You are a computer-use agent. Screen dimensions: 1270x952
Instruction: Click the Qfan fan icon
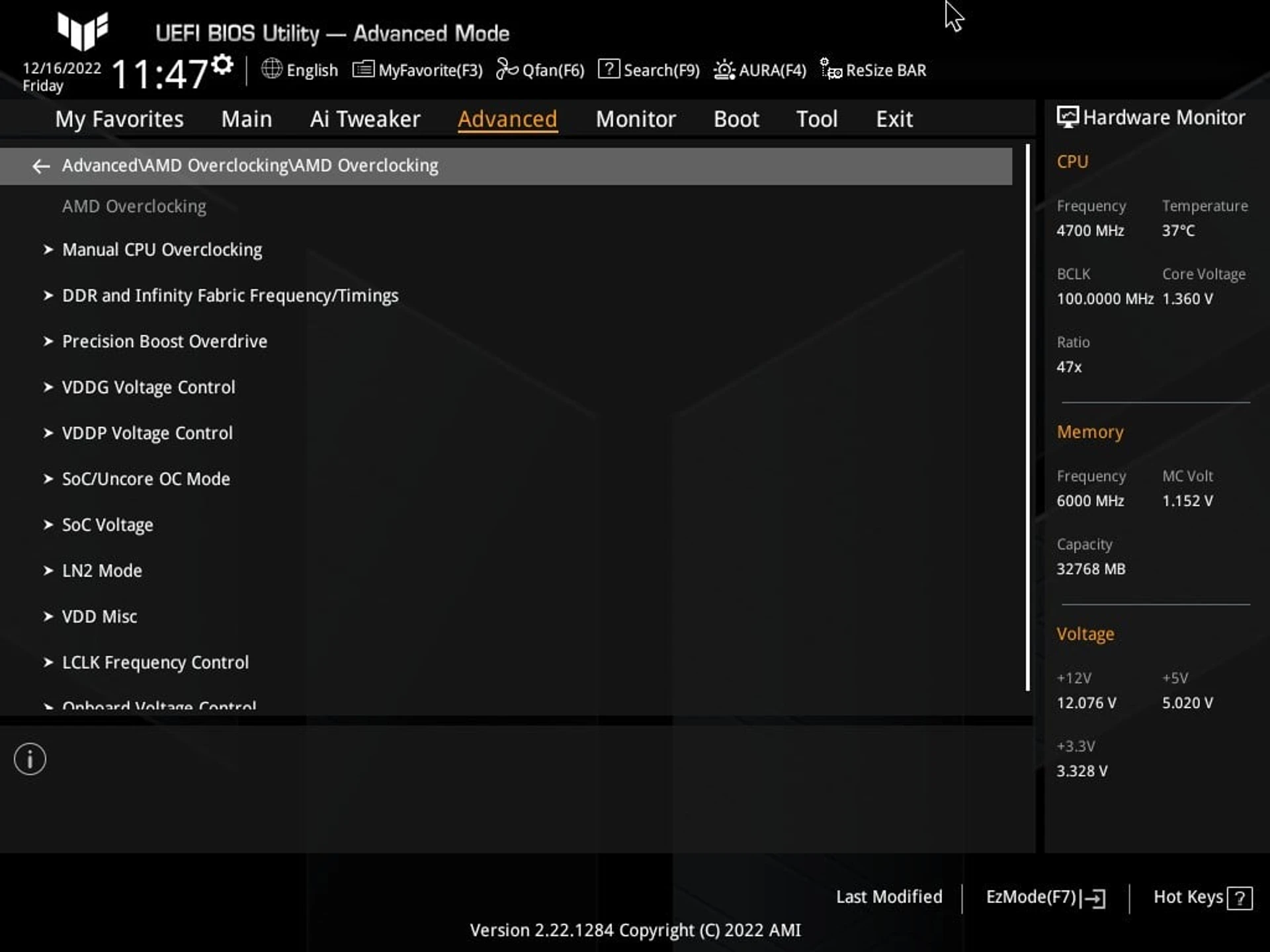[507, 69]
